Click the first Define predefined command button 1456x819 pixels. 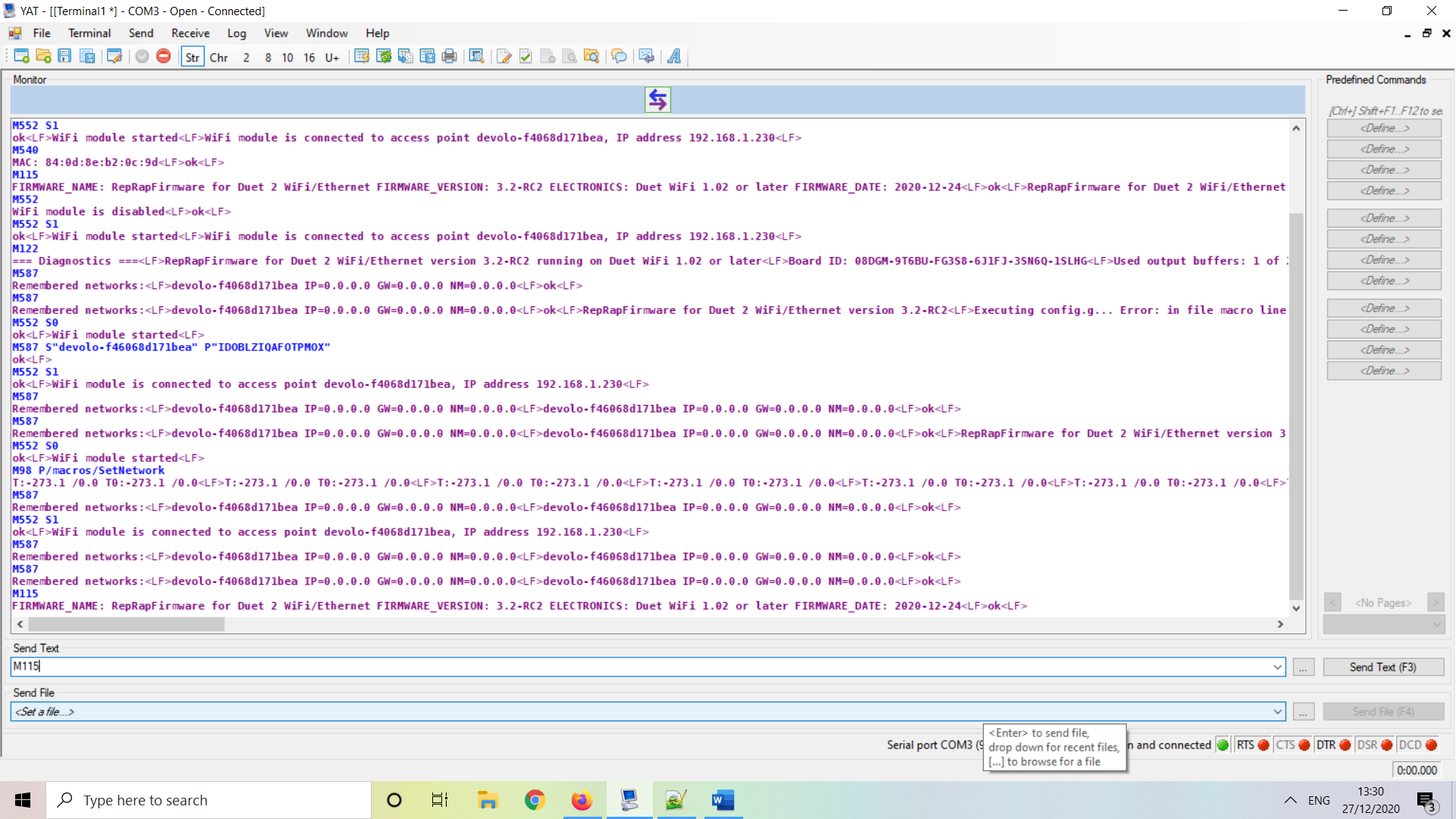[x=1385, y=128]
